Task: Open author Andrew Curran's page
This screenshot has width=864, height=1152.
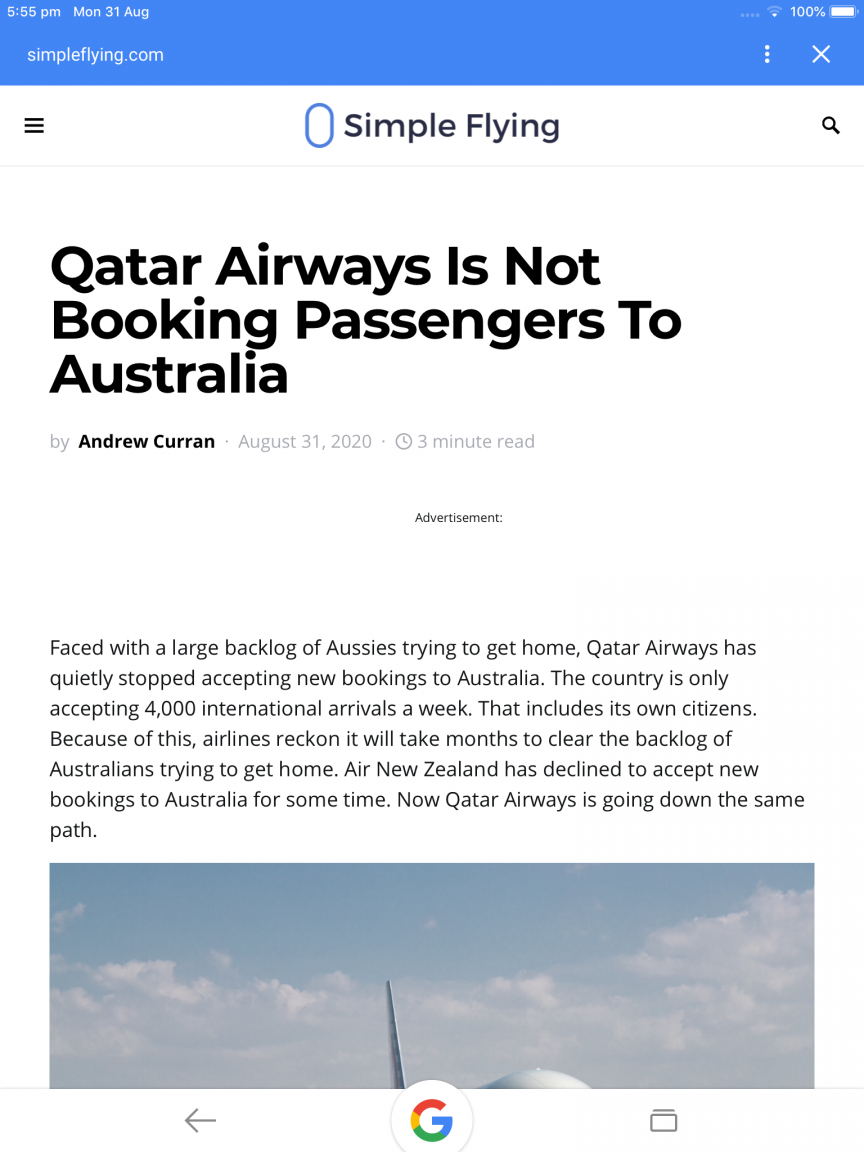Action: coord(147,442)
